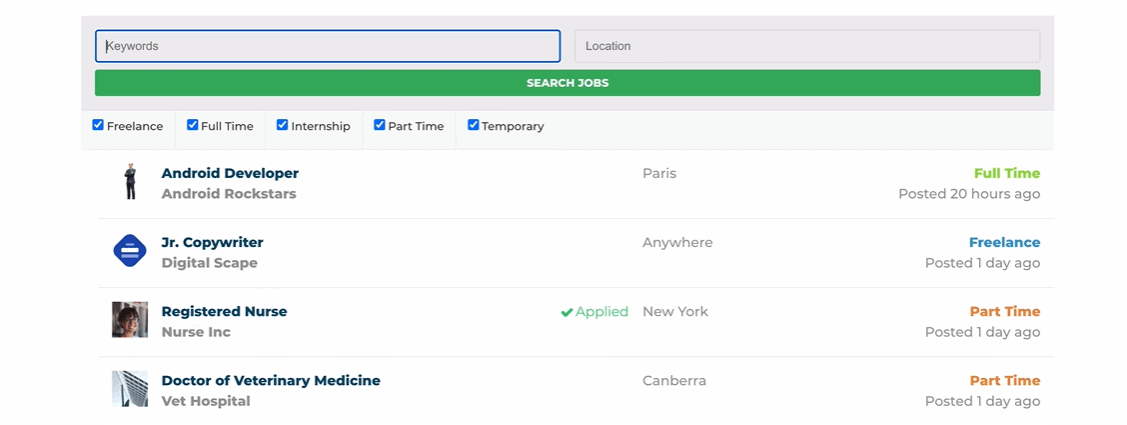Click the Android Rockstars company logo

pos(130,181)
